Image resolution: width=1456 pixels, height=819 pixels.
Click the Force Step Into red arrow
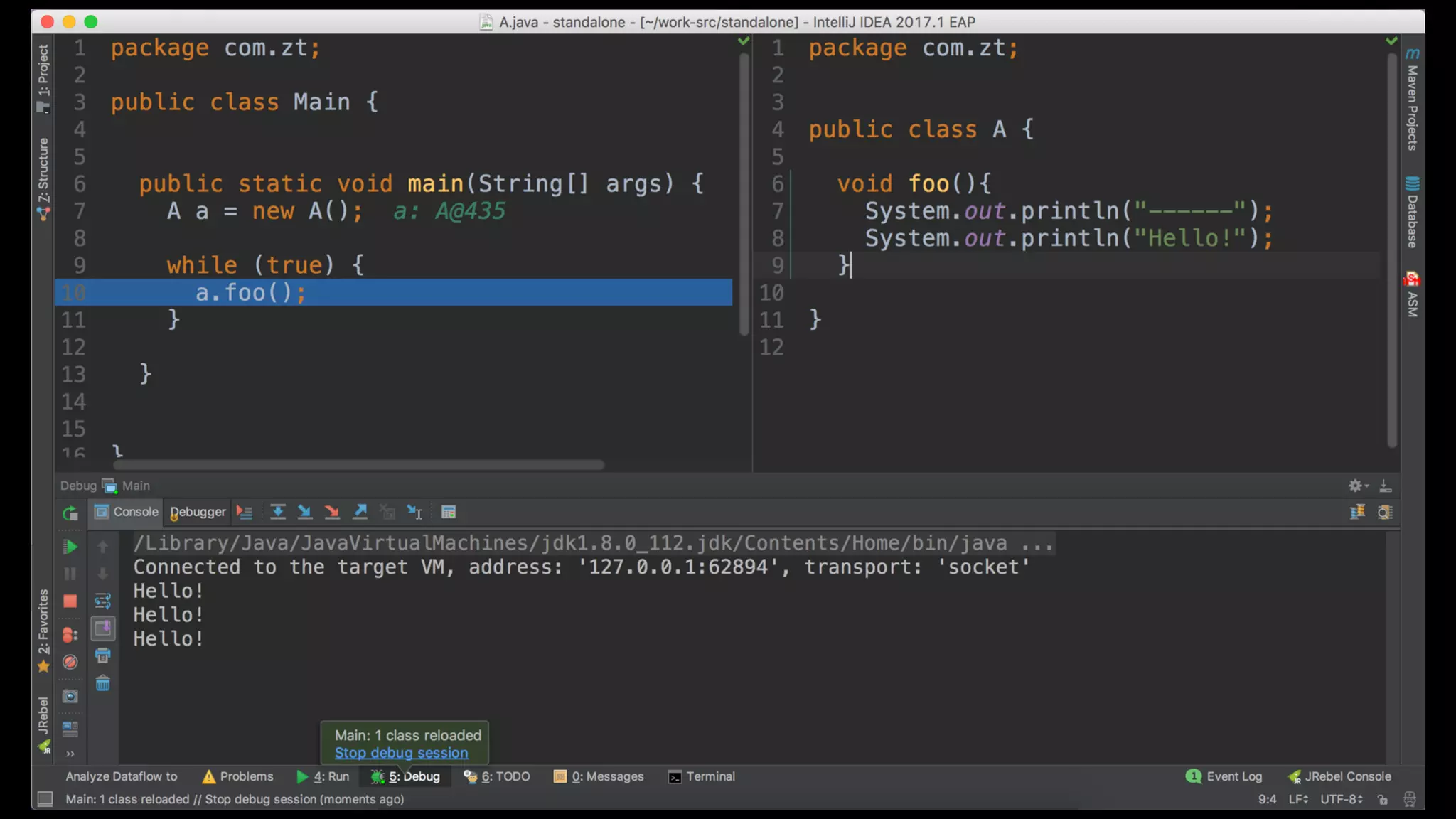332,512
